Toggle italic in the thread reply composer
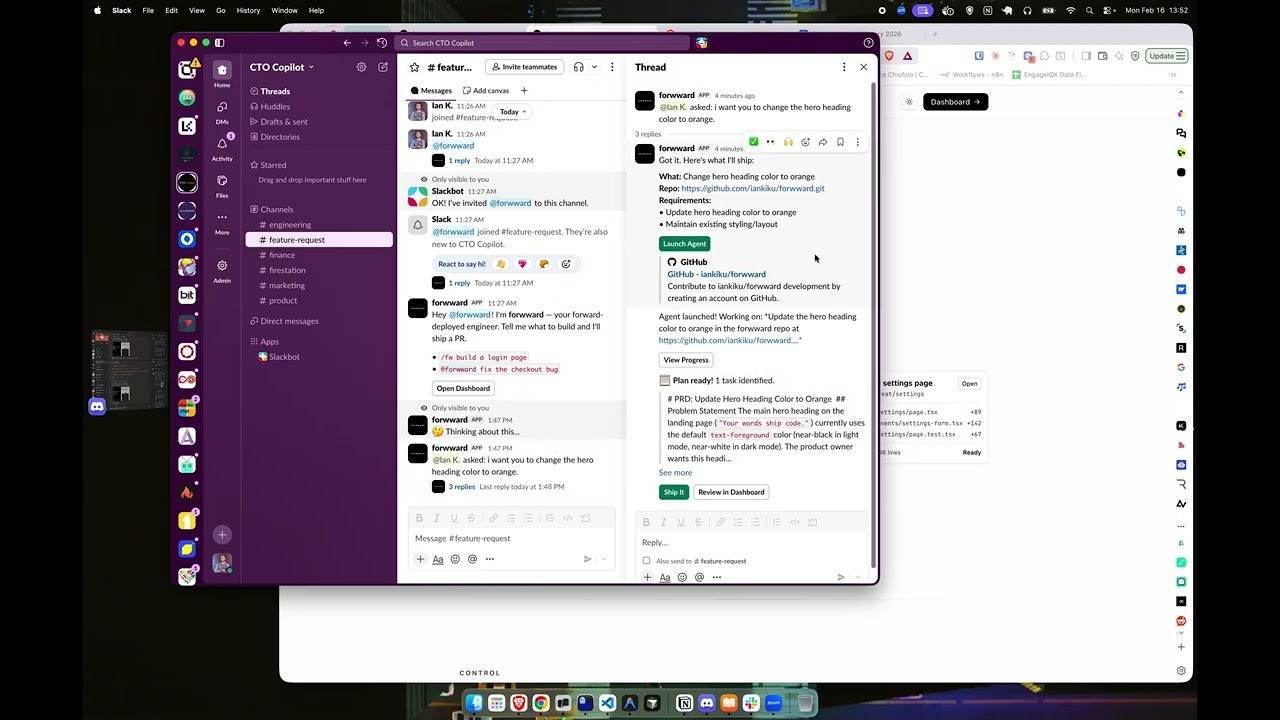The width and height of the screenshot is (1280, 720). pos(663,522)
